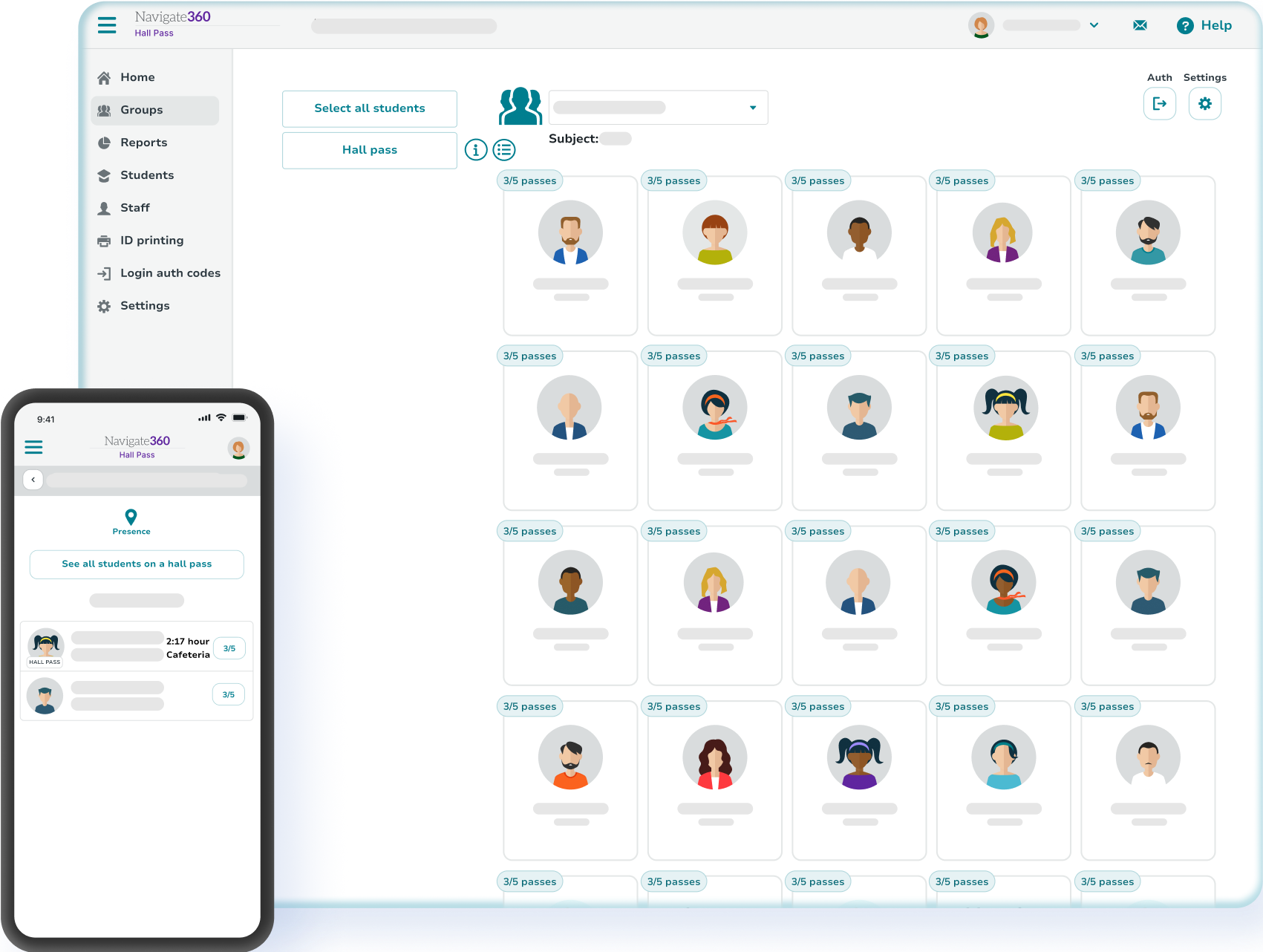This screenshot has width=1263, height=952.
Task: Select Login auth codes in the sidebar
Action: [x=170, y=273]
